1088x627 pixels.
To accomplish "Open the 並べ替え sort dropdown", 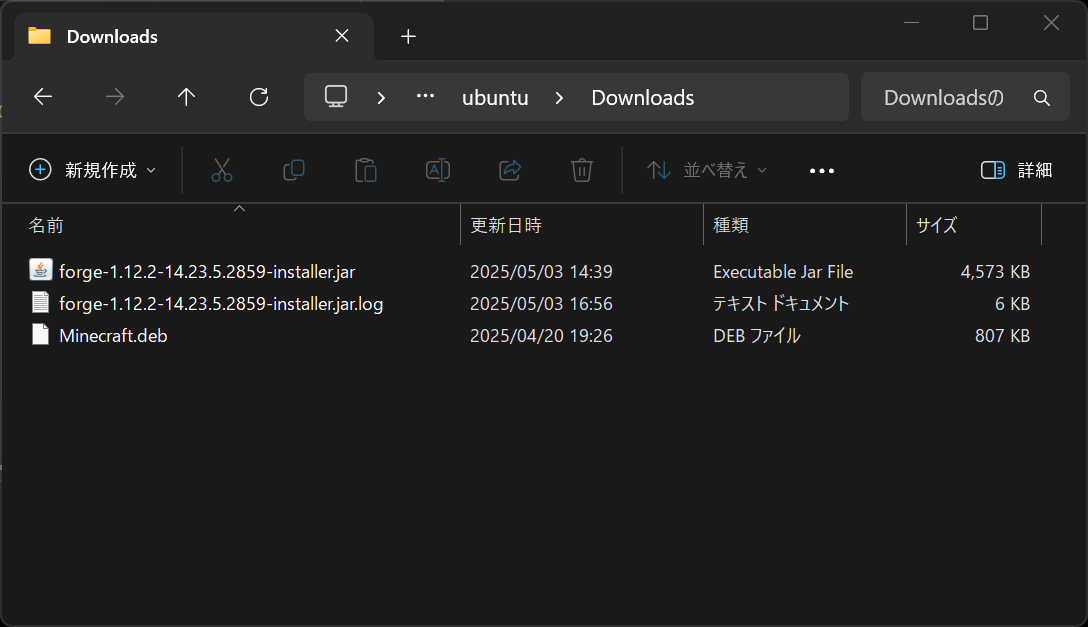I will click(706, 170).
